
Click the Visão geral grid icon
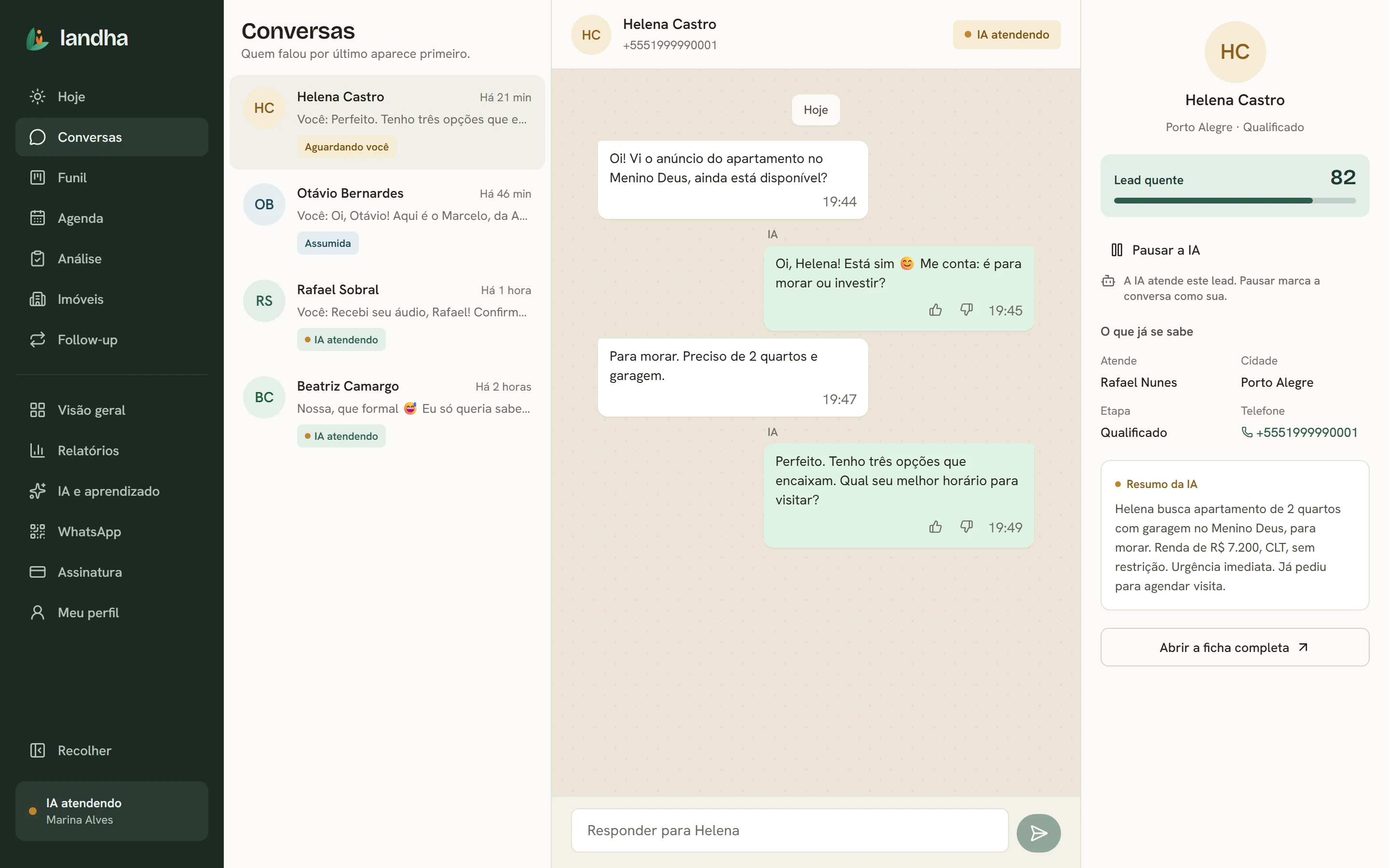pyautogui.click(x=37, y=410)
